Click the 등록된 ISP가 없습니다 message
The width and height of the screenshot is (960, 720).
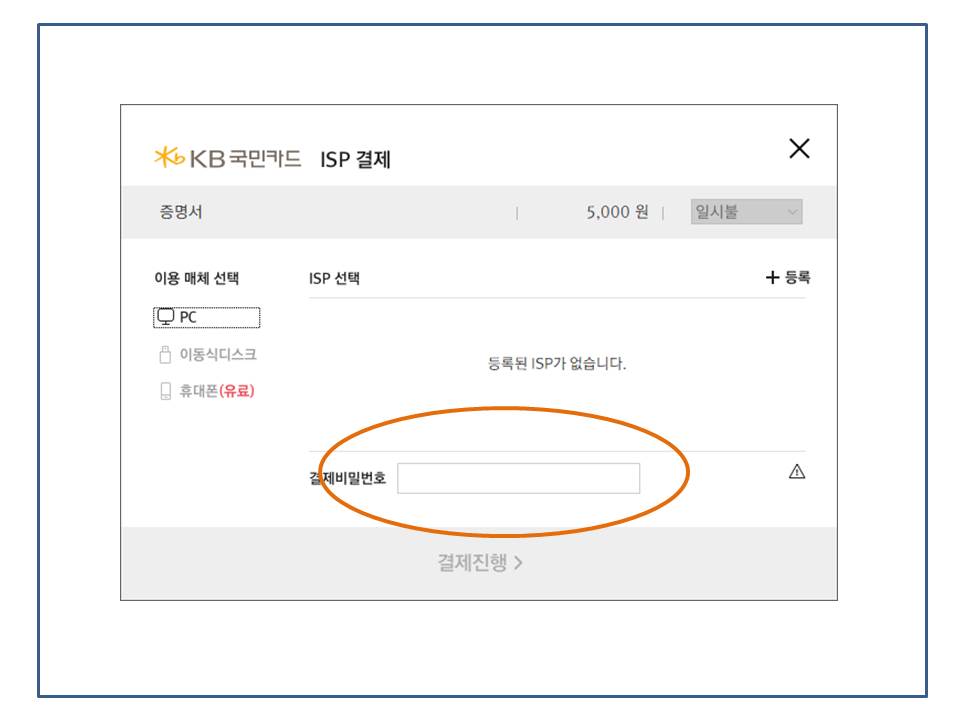[x=556, y=364]
